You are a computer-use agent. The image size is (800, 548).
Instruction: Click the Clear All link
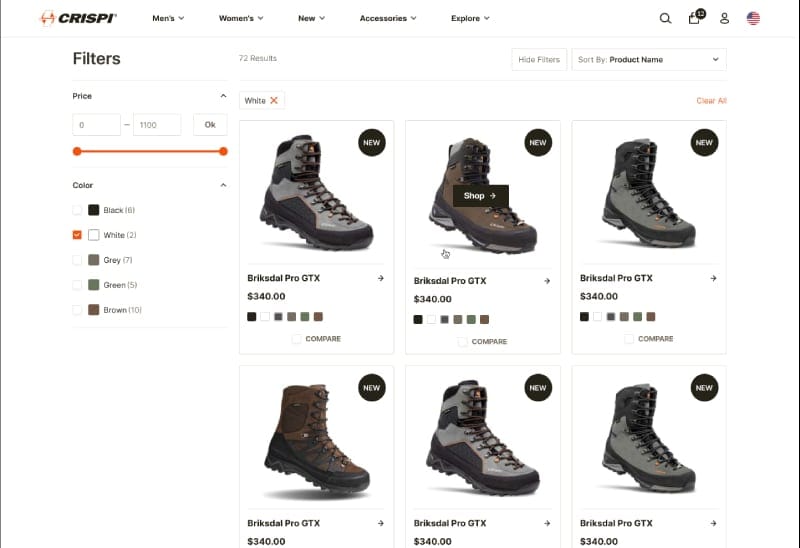click(x=711, y=101)
